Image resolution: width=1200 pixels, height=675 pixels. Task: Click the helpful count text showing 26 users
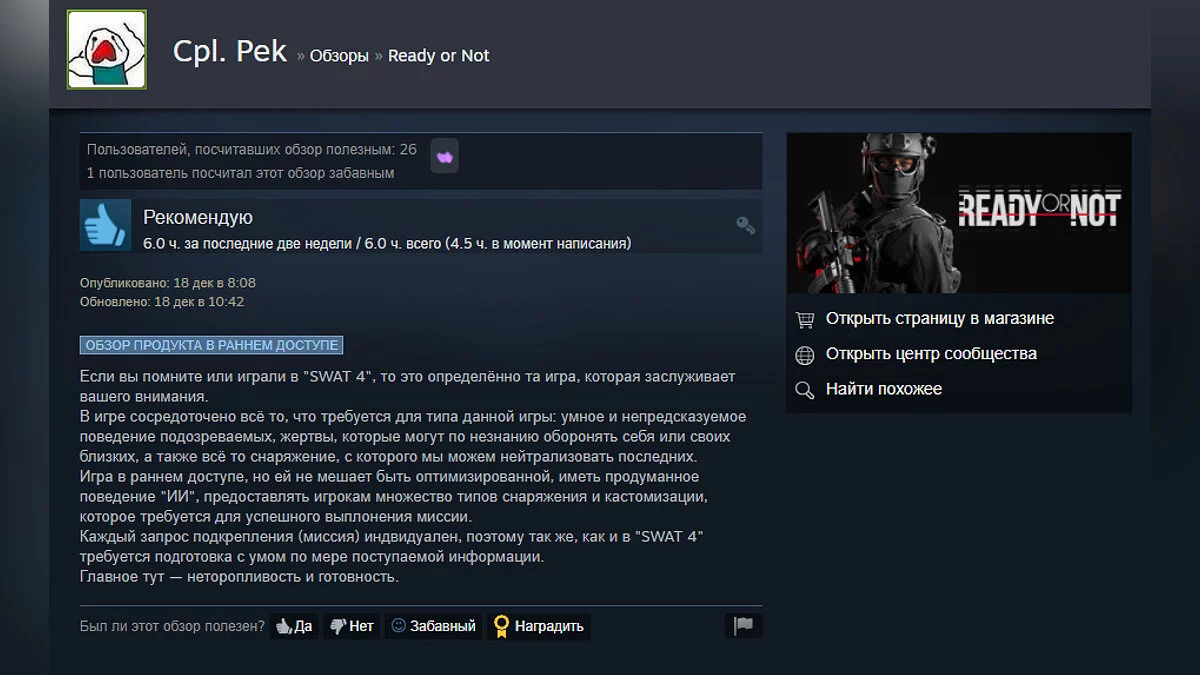pos(252,149)
